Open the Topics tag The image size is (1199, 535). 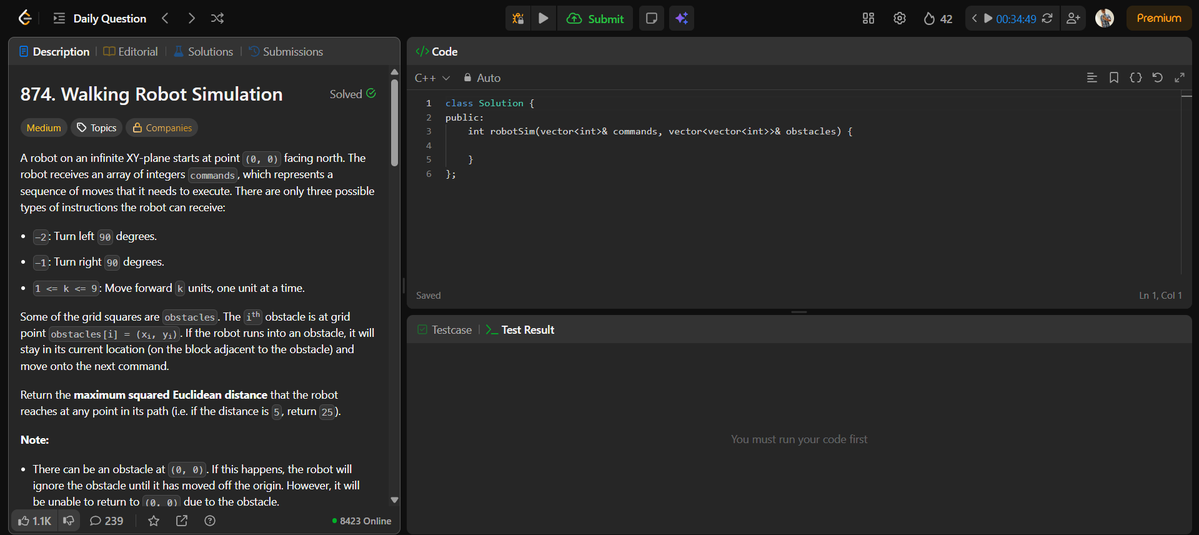[x=96, y=128]
